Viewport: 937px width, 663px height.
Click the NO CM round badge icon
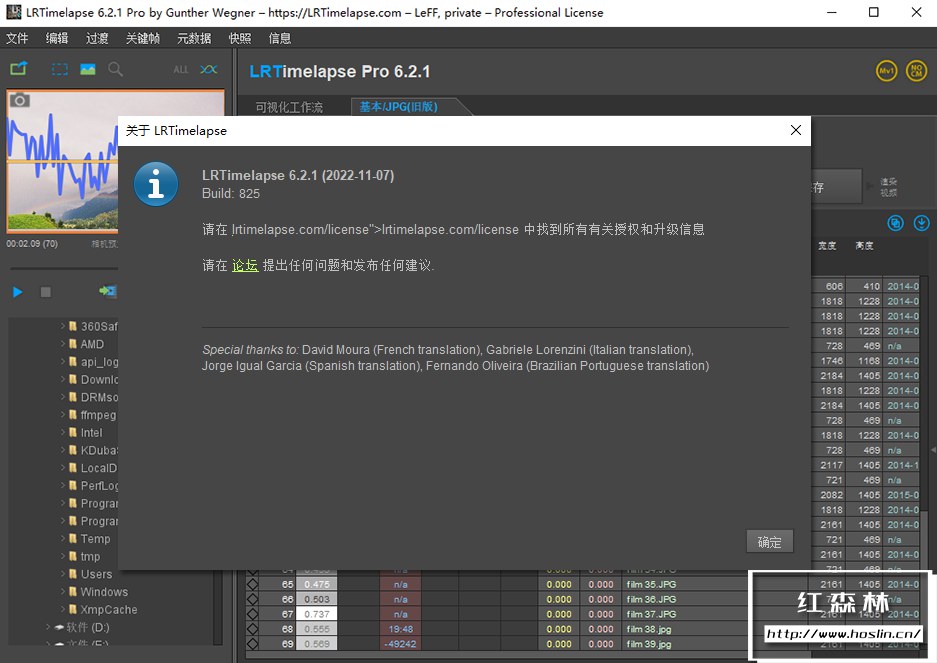[x=916, y=71]
